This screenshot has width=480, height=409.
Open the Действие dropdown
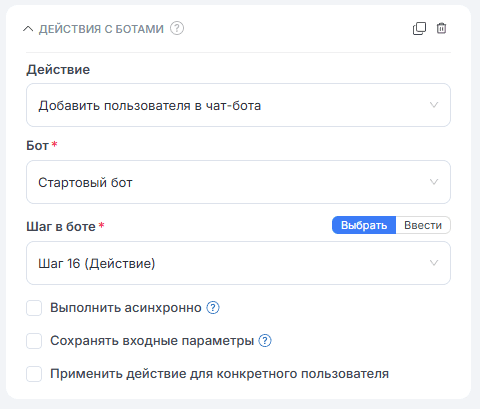[238, 105]
